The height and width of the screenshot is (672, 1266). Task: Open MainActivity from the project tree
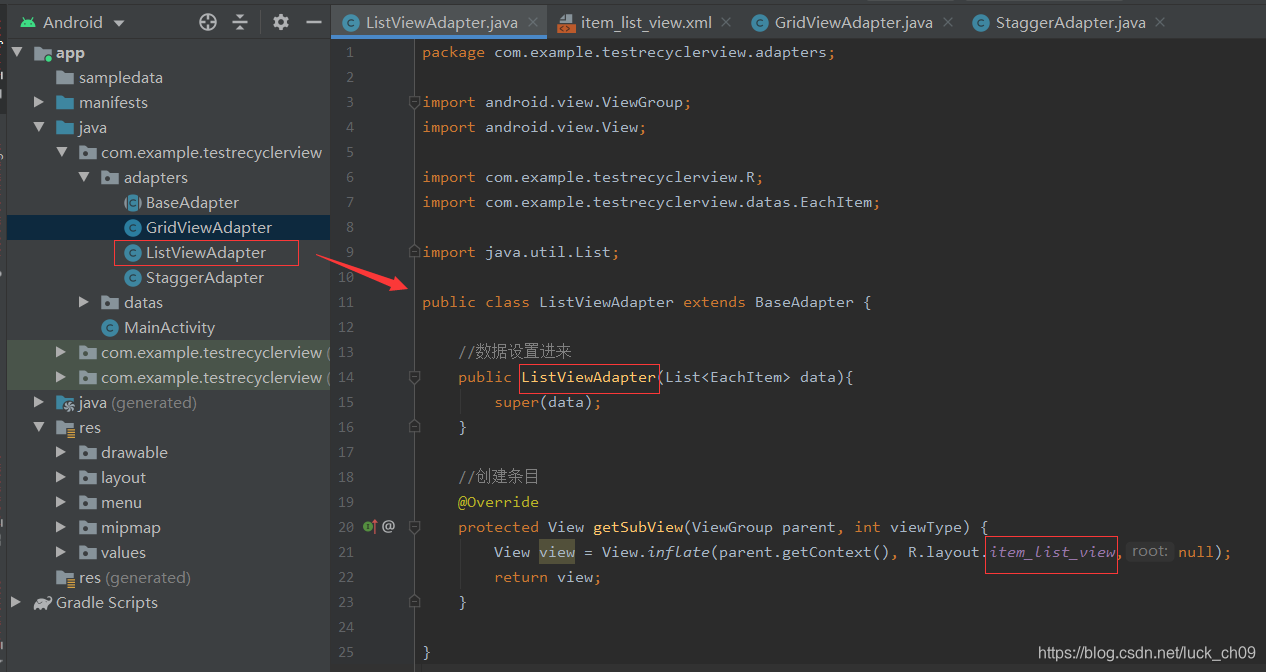(x=169, y=327)
